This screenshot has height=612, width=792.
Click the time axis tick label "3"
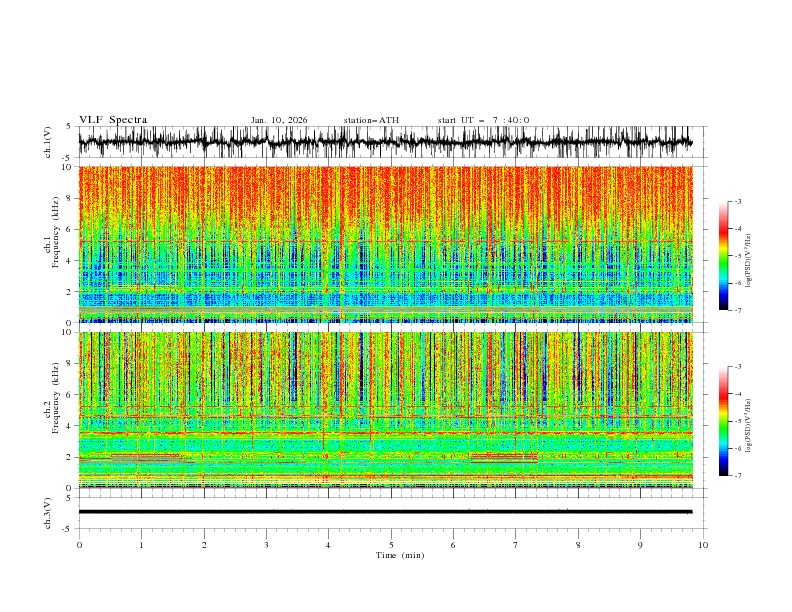266,545
